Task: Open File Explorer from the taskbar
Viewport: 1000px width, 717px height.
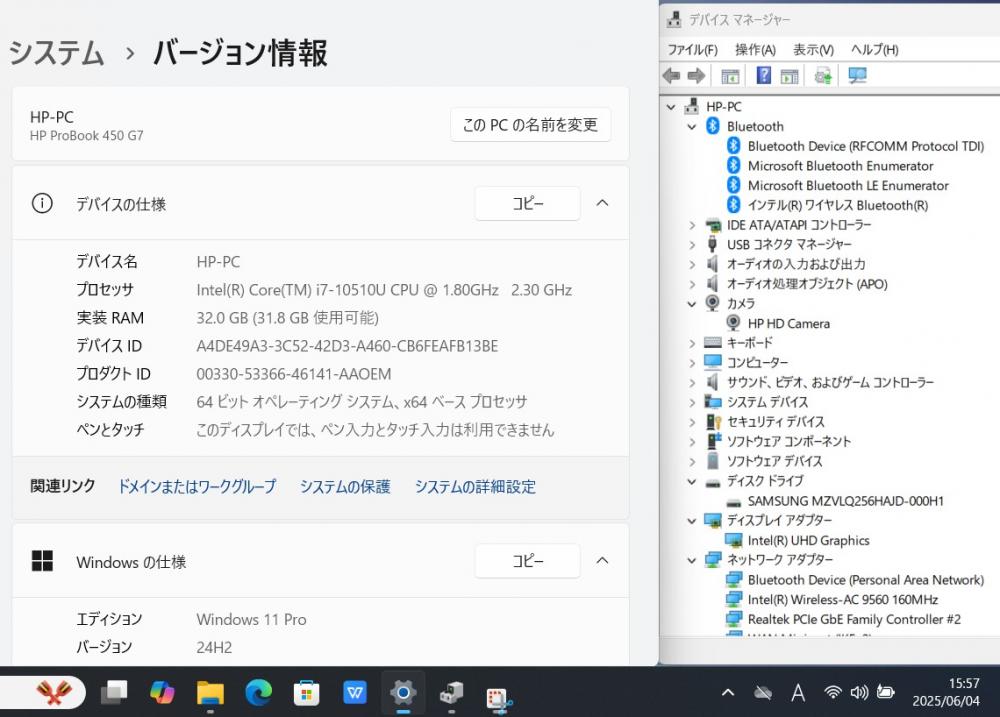Action: pos(210,692)
